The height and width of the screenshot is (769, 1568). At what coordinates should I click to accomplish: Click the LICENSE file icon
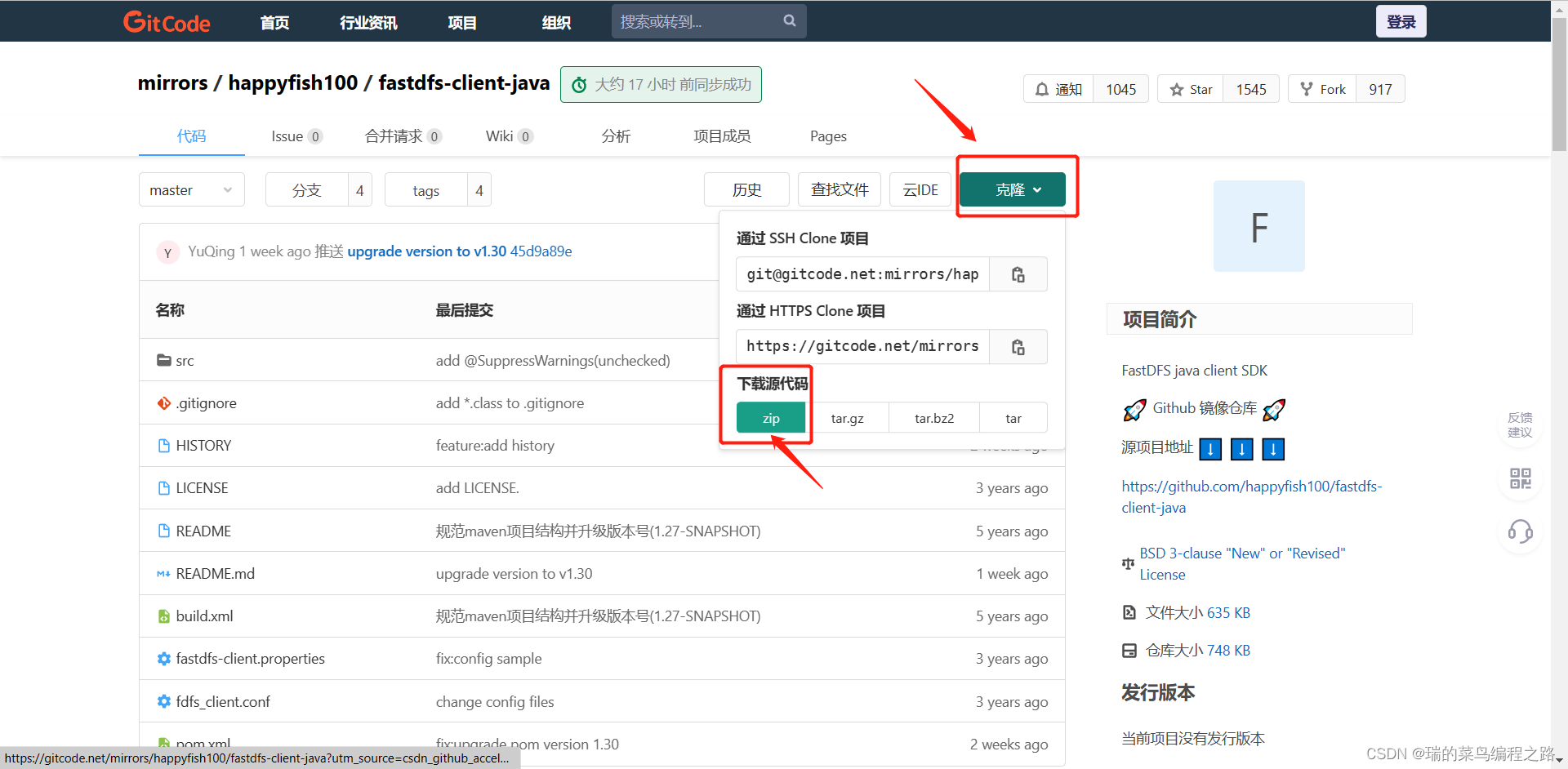[x=164, y=488]
